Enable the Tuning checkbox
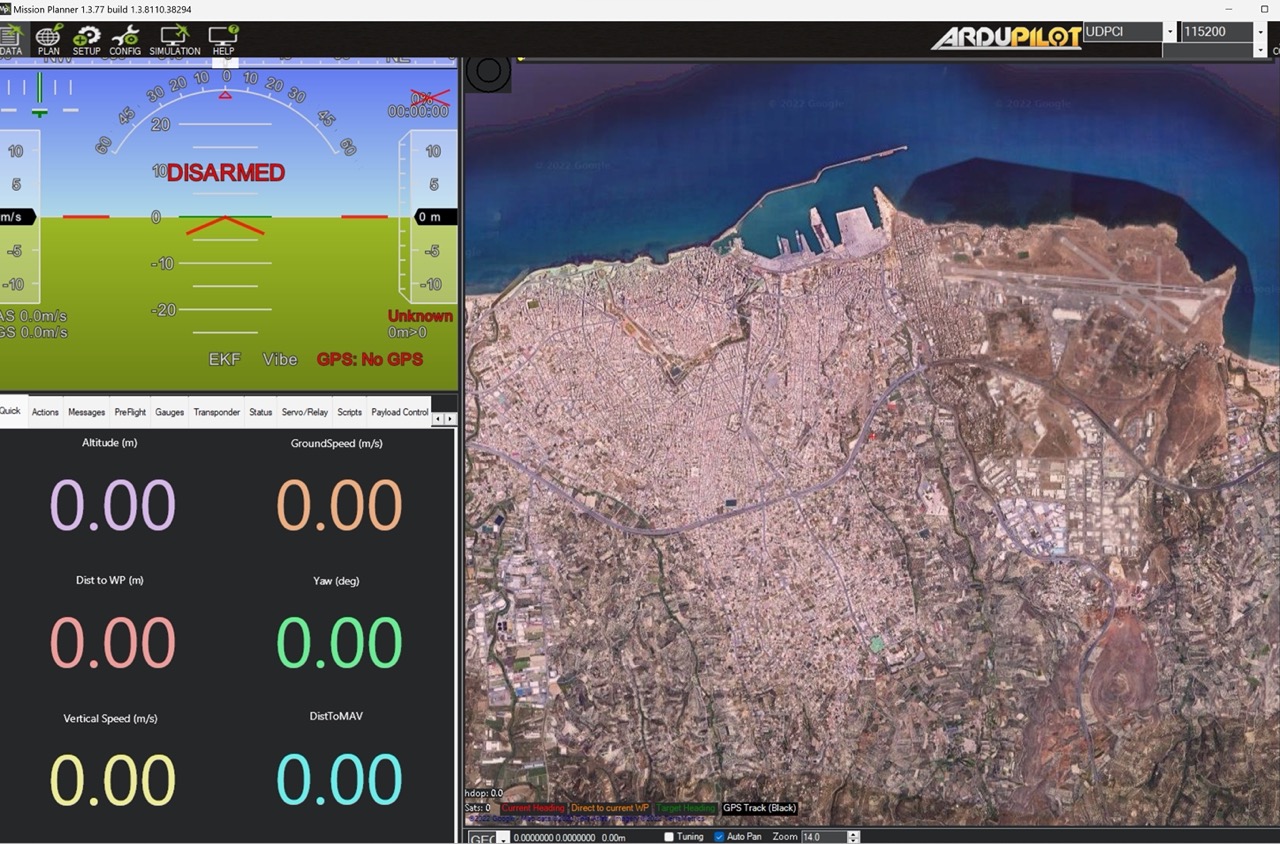 pos(669,837)
